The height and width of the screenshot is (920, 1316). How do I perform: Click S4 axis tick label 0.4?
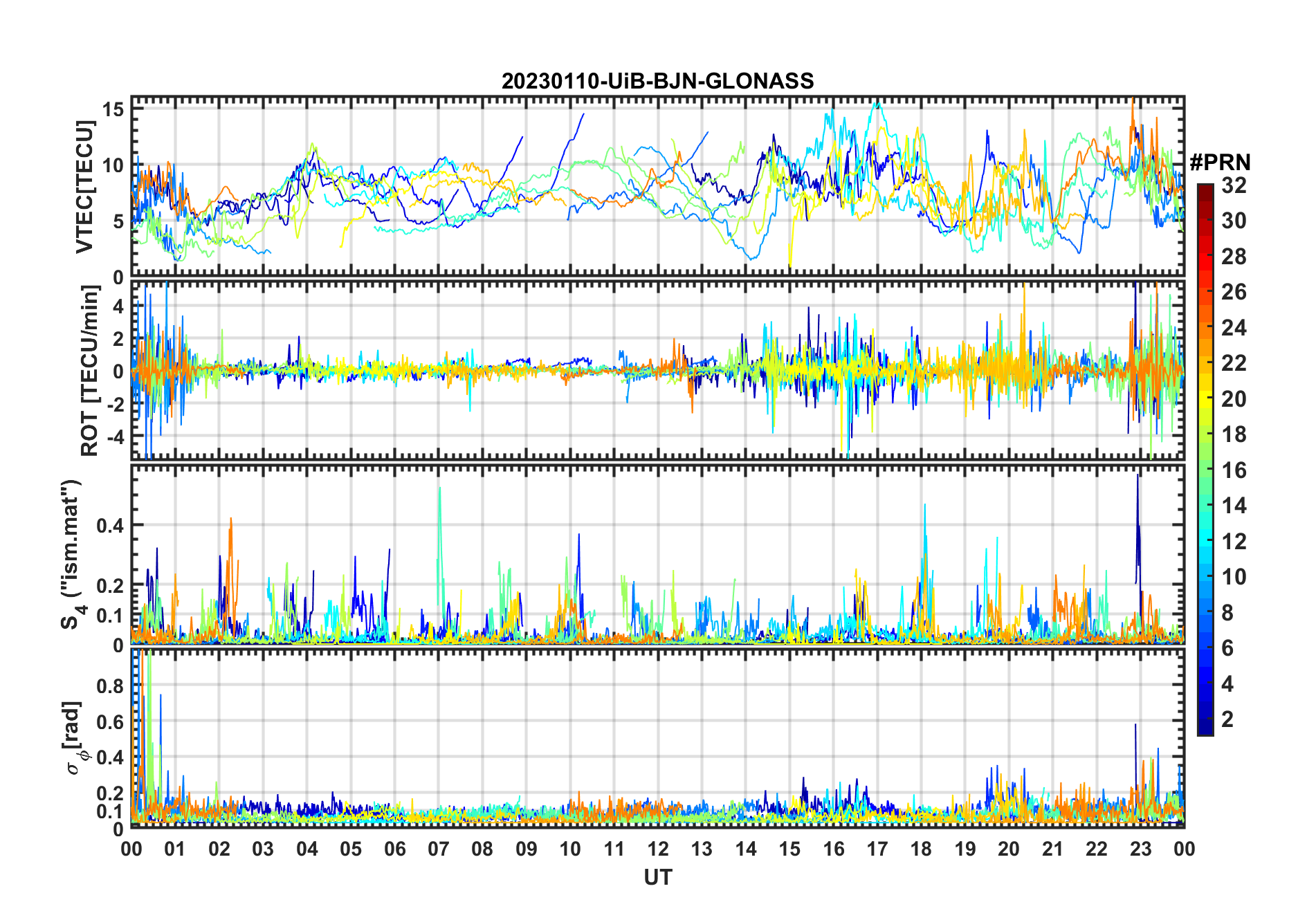[x=111, y=526]
